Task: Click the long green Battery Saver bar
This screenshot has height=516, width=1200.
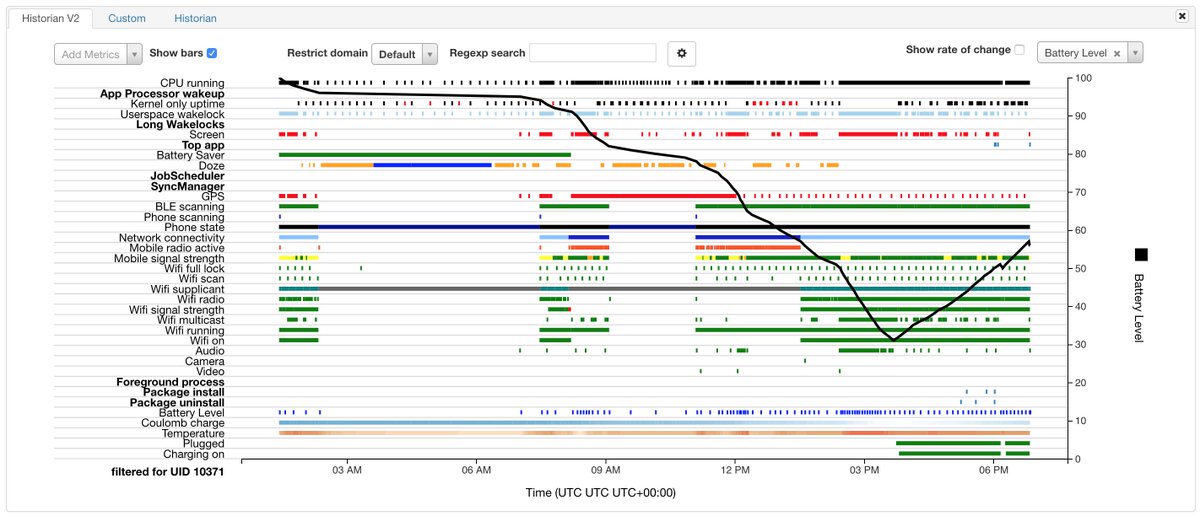Action: 425,155
